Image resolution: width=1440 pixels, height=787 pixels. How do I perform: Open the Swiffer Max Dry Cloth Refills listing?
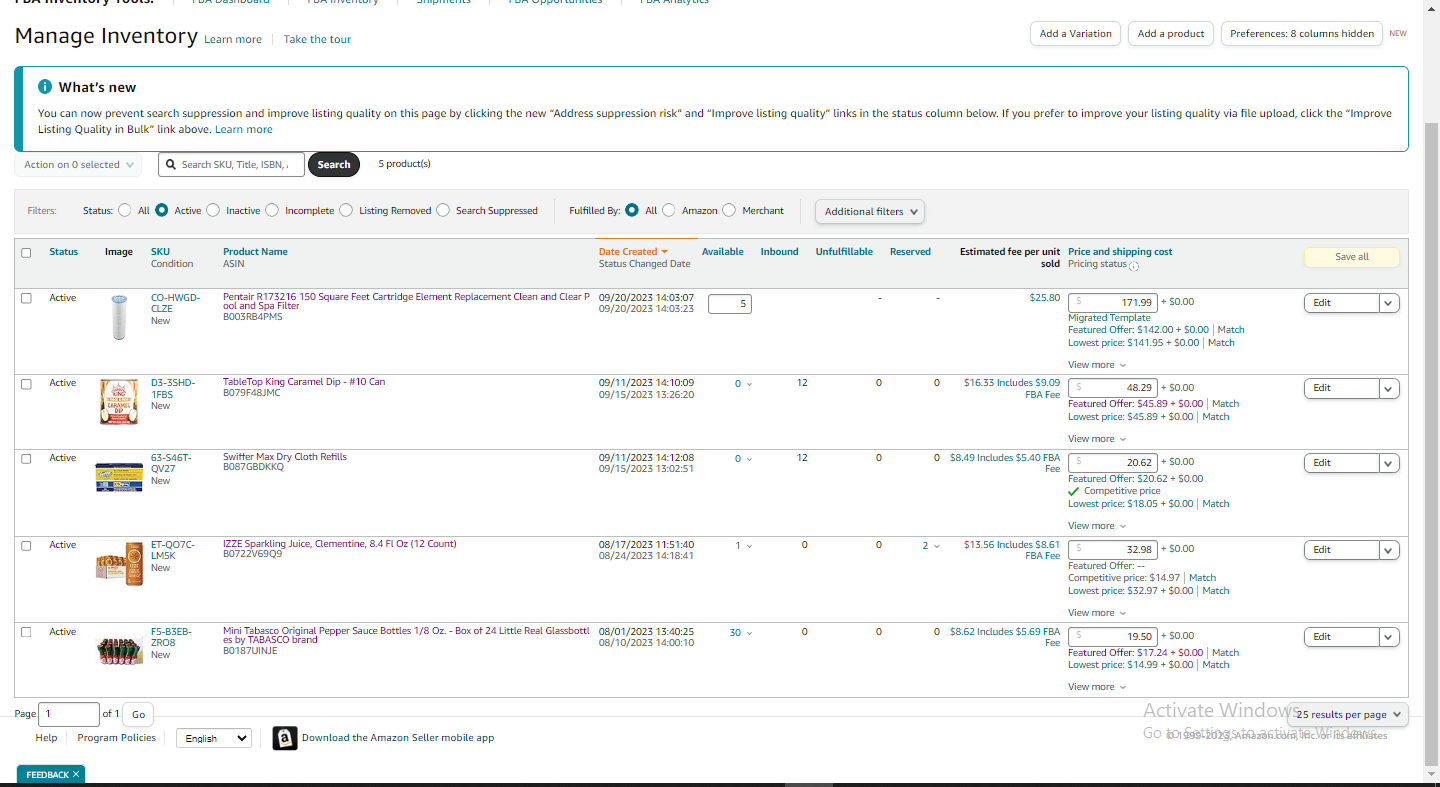coord(285,457)
